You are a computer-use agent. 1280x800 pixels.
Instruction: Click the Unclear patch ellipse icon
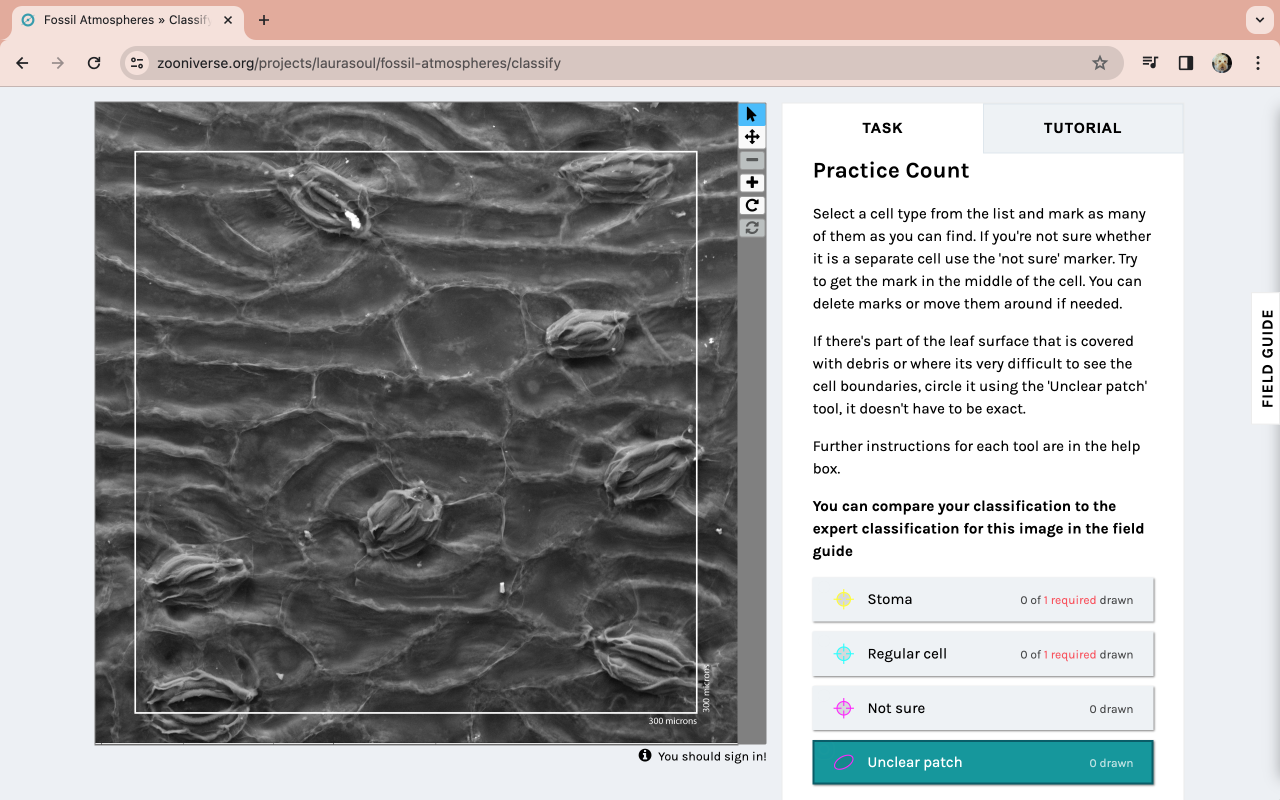(844, 762)
